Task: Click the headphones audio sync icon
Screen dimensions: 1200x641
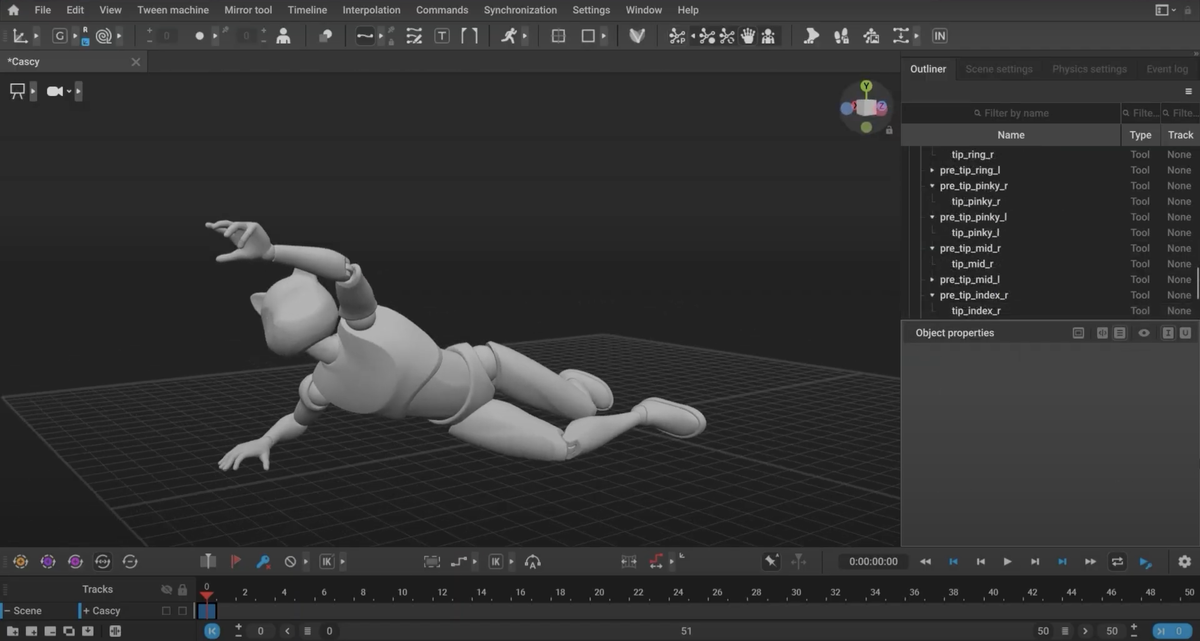Action: [534, 561]
